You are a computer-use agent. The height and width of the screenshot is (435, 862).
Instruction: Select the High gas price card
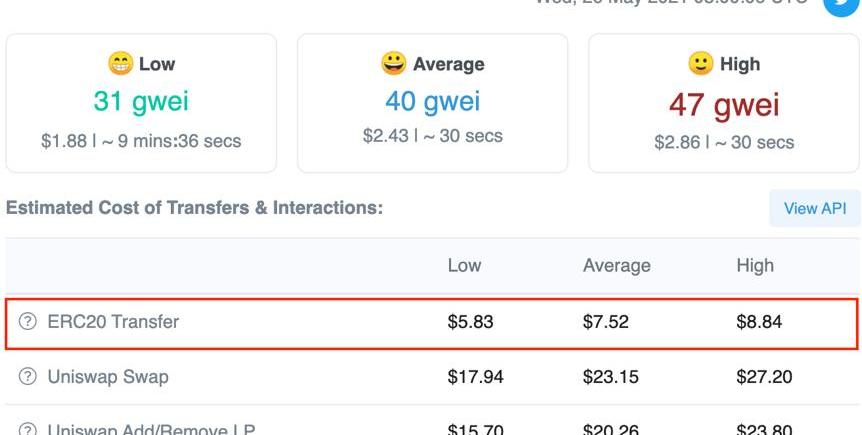(724, 103)
